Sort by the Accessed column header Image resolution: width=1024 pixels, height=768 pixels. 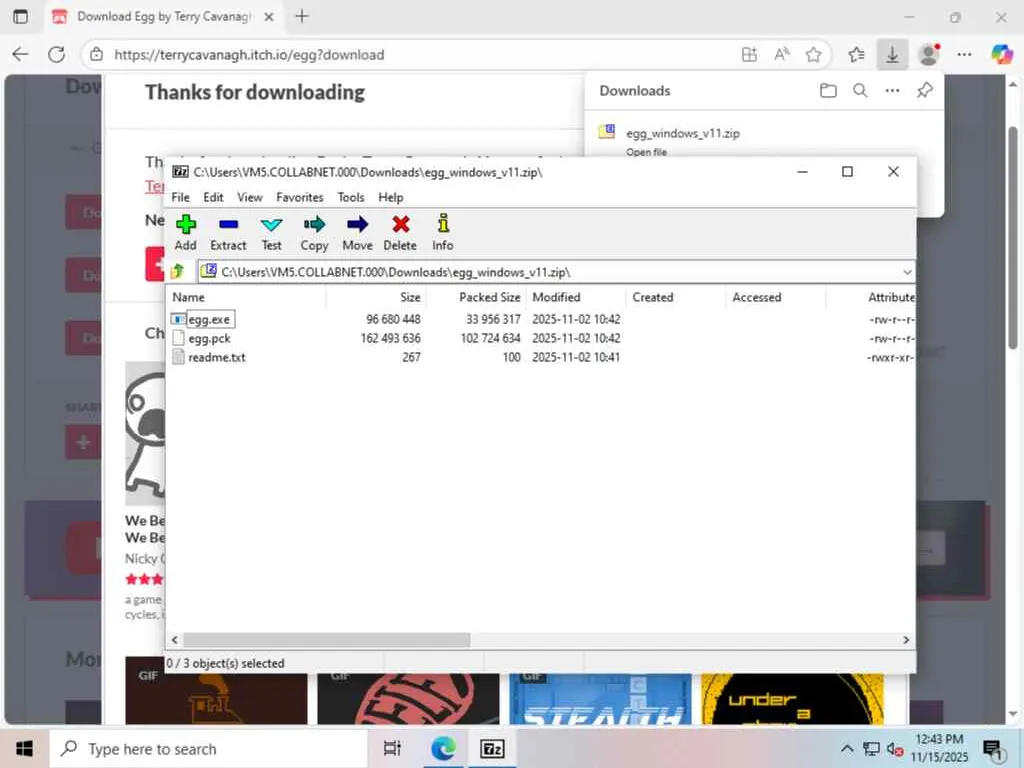click(776, 297)
